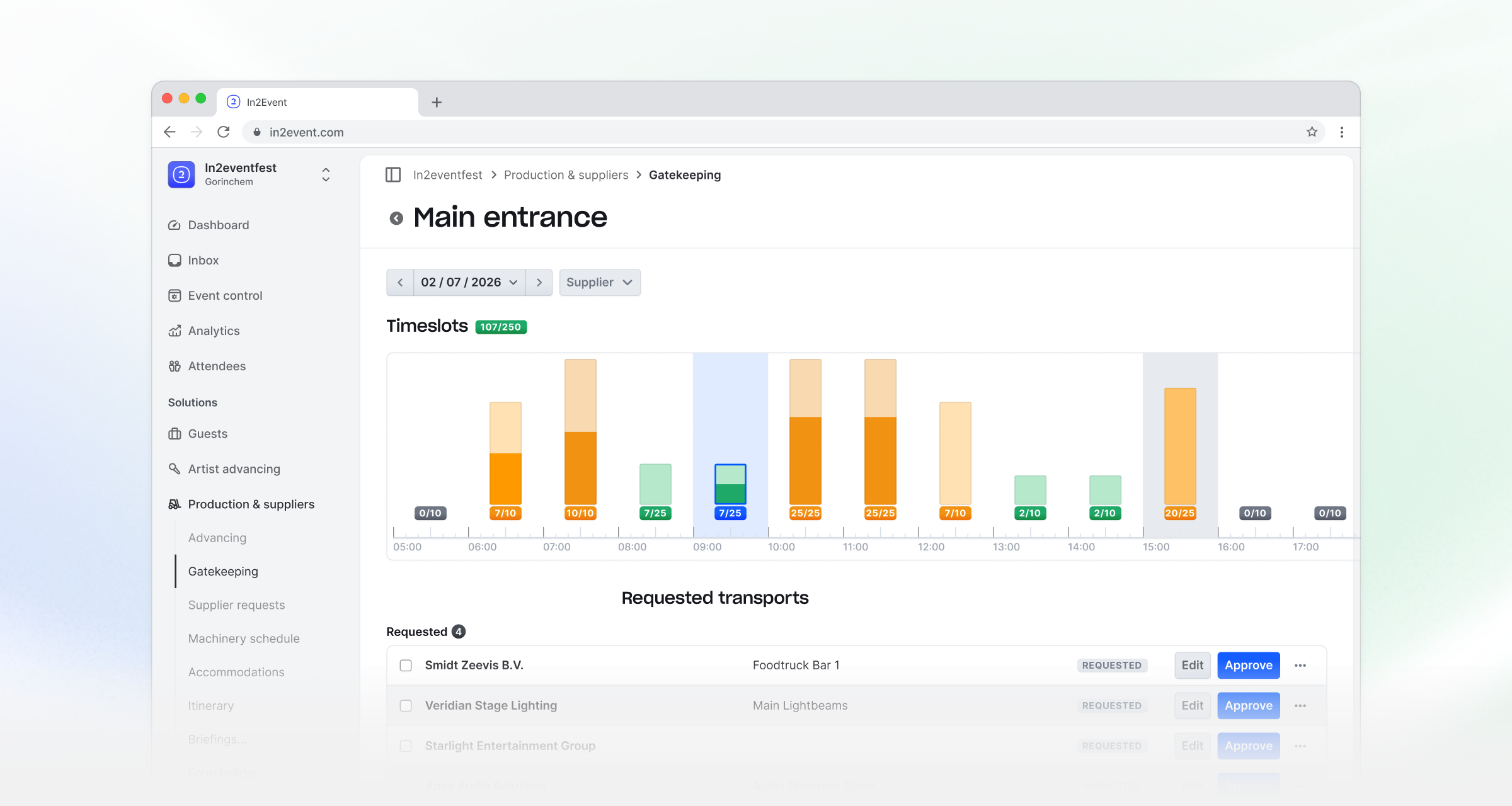Open the Inbox icon in sidebar
This screenshot has height=806, width=1512.
175,261
